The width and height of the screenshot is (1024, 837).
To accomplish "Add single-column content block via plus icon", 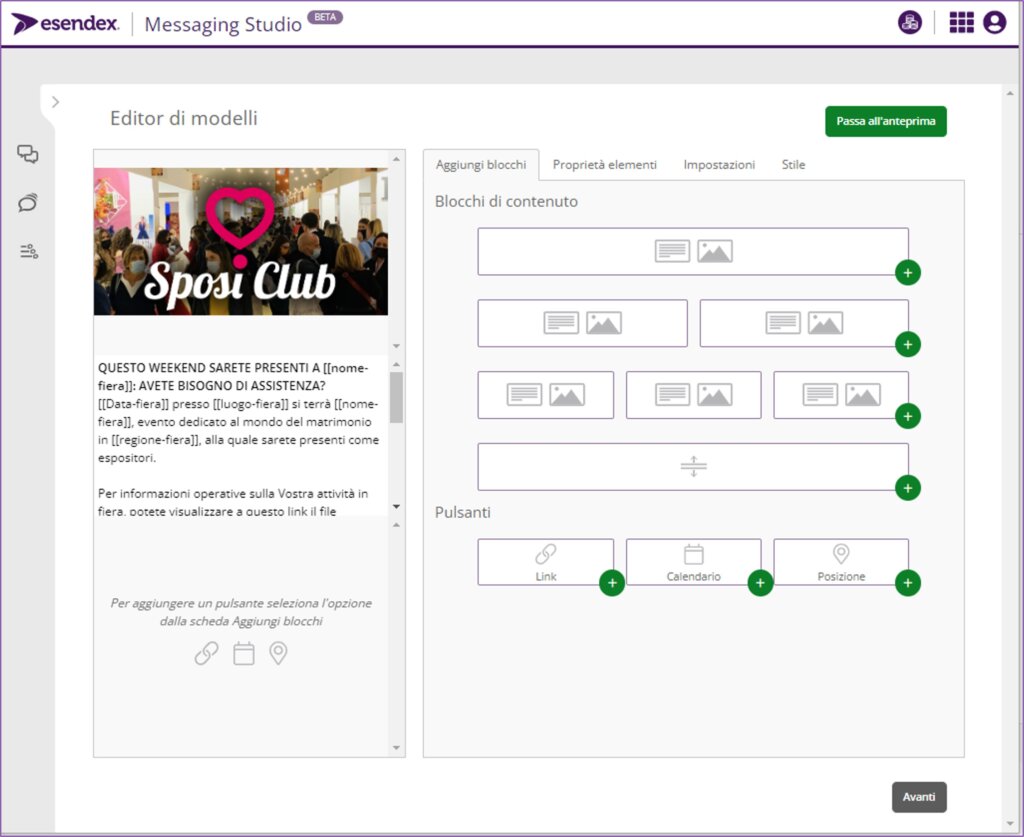I will point(907,272).
